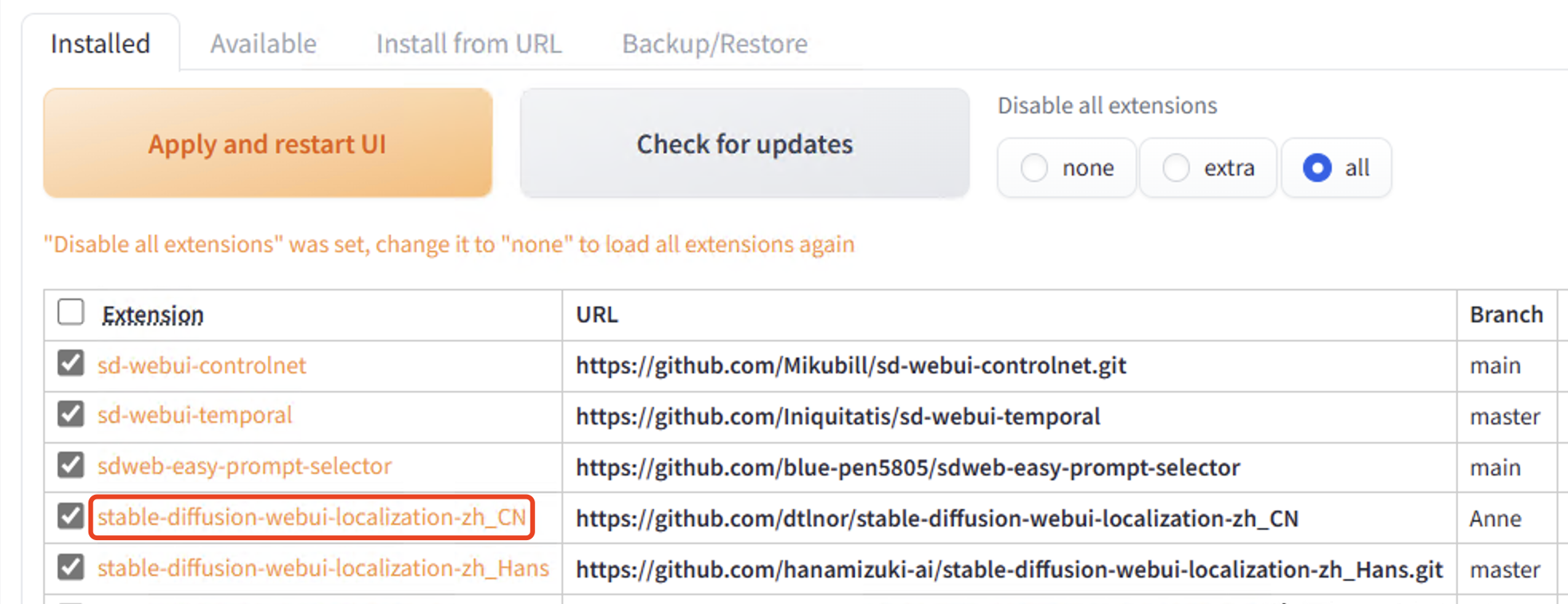Uncheck the localization-zh_CN extension checkbox
This screenshot has width=1568, height=604.
[x=71, y=516]
